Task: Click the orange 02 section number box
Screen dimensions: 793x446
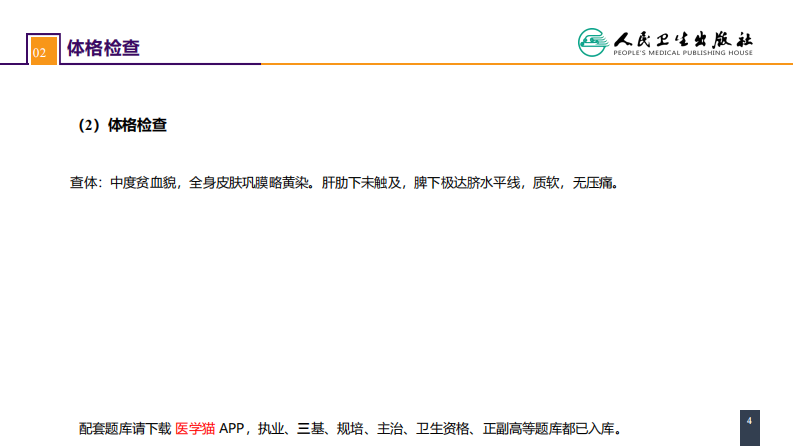Action: click(43, 51)
